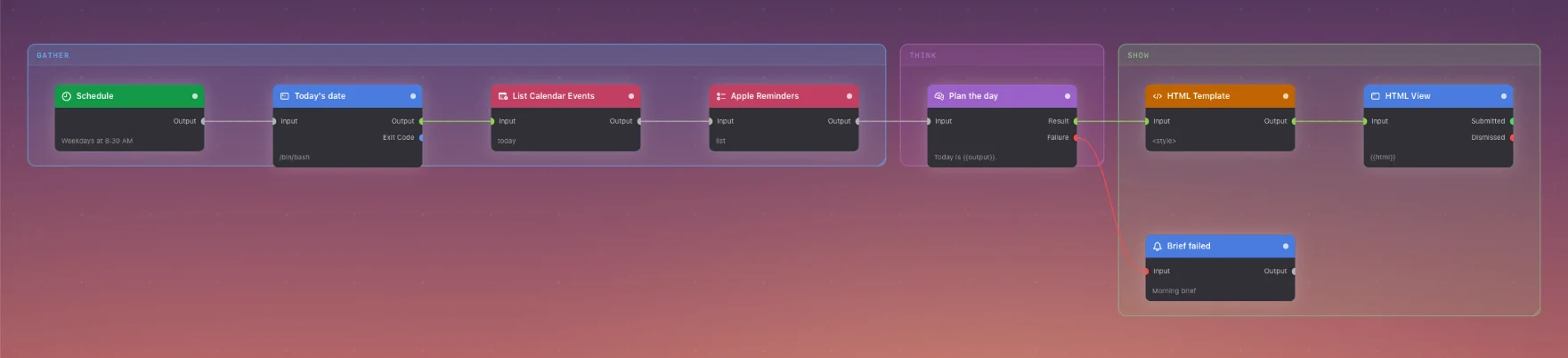This screenshot has width=1568, height=358.
Task: Click the red Failure connection wire
Action: pyautogui.click(x=1111, y=204)
